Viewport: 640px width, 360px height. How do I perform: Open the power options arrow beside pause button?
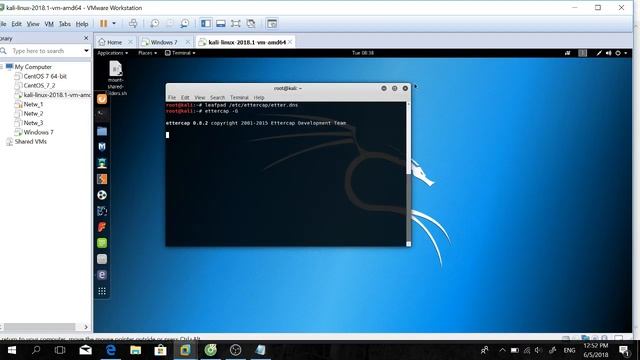pyautogui.click(x=114, y=23)
